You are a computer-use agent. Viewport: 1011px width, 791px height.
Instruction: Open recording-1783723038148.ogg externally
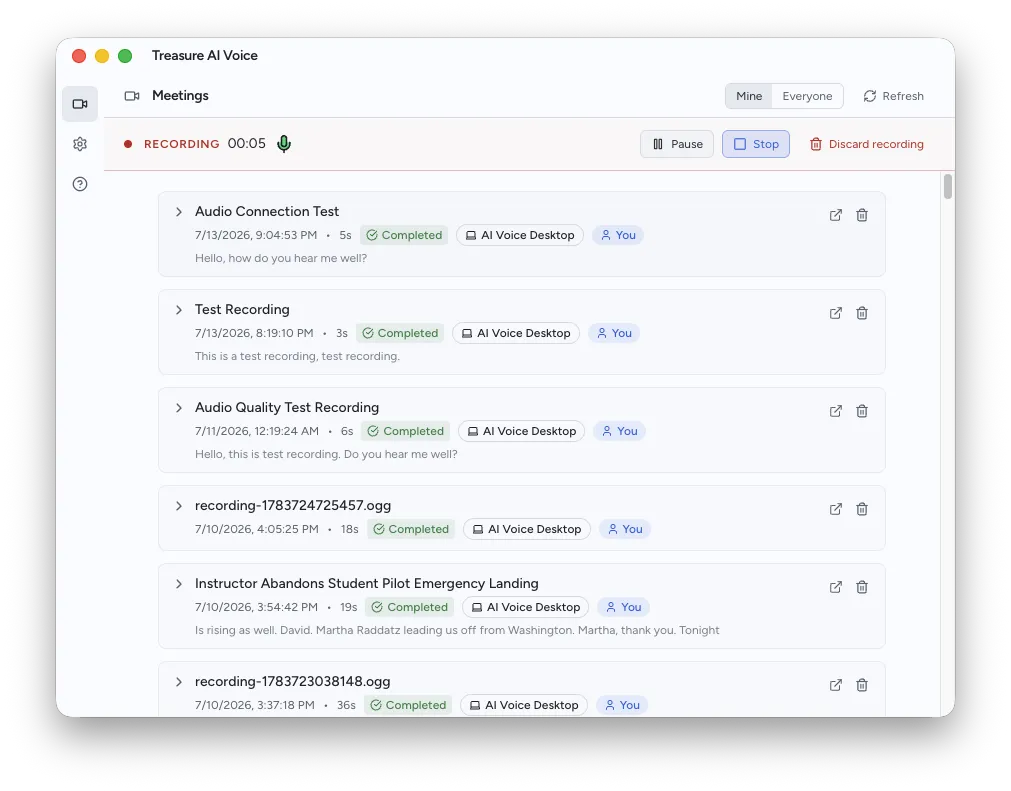click(836, 685)
